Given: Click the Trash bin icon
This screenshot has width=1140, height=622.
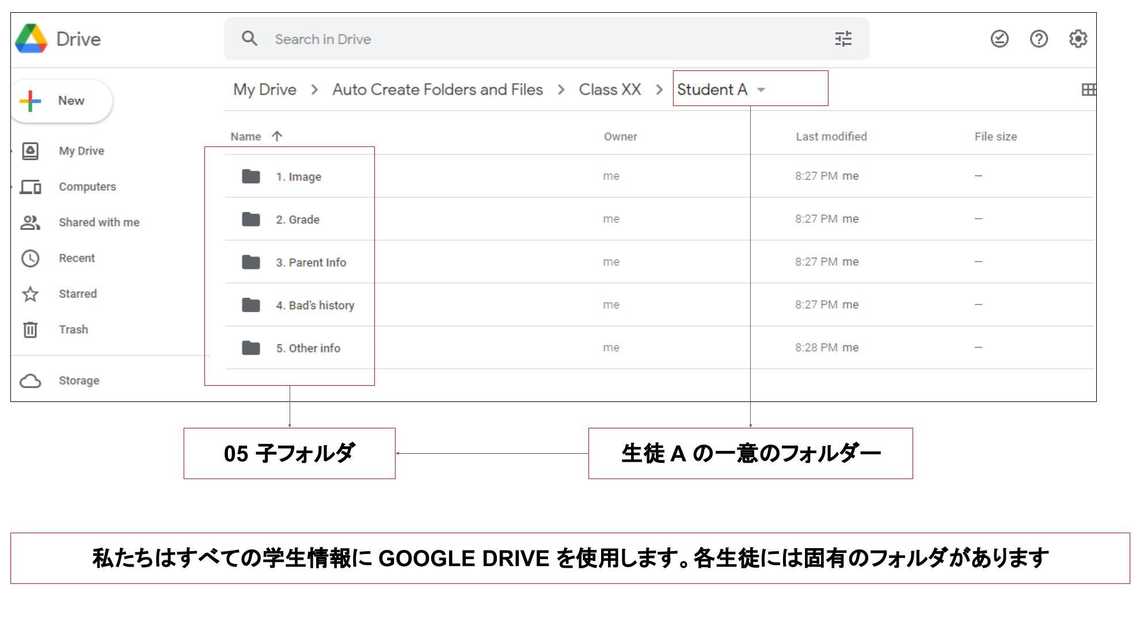Looking at the screenshot, I should (30, 330).
